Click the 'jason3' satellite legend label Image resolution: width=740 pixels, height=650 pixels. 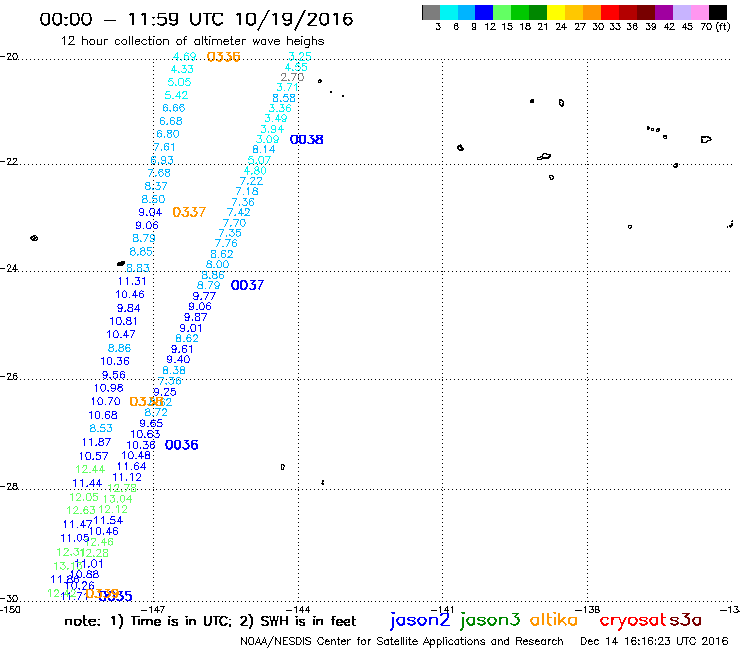[490, 620]
